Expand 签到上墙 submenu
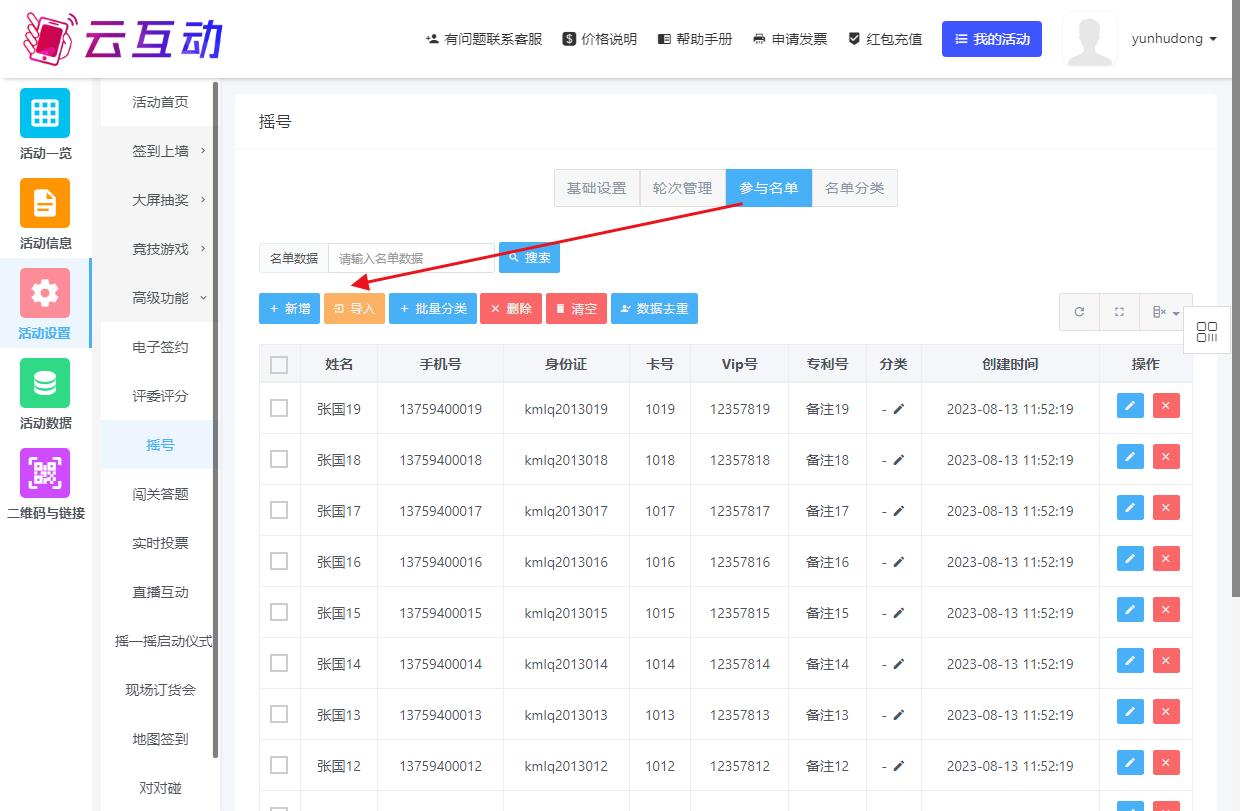Screen dimensions: 1240x811 pos(160,151)
